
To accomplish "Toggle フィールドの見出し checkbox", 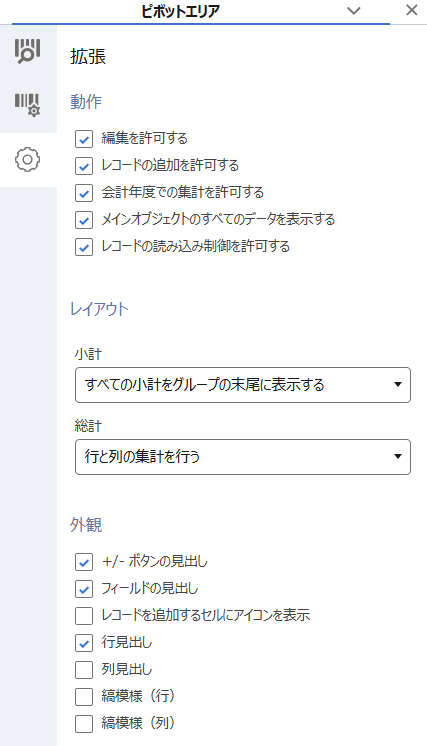I will pos(84,589).
